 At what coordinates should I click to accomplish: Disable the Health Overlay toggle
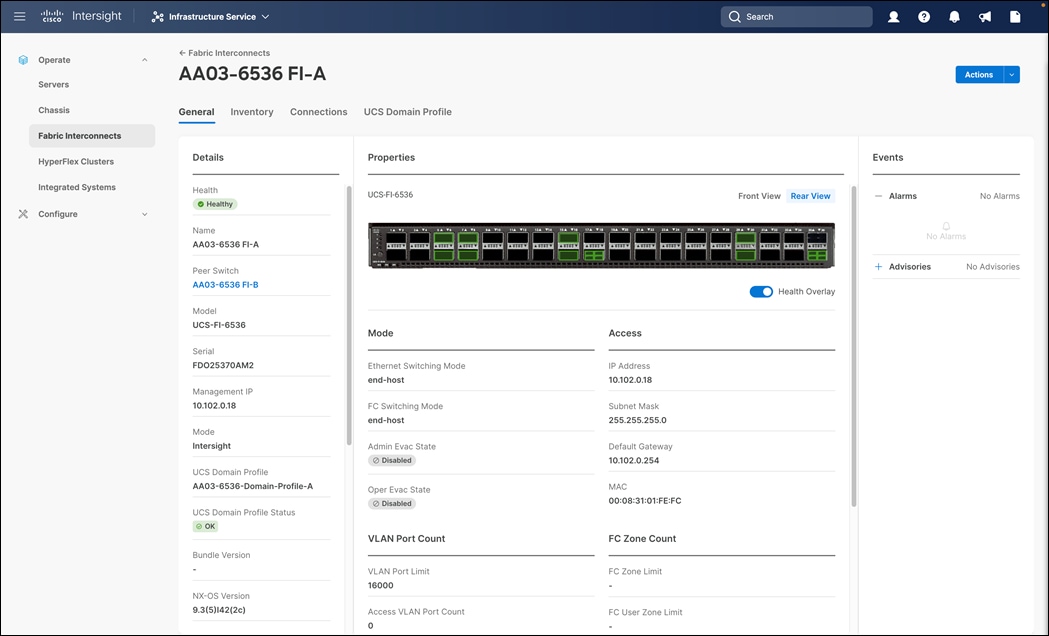(x=761, y=291)
